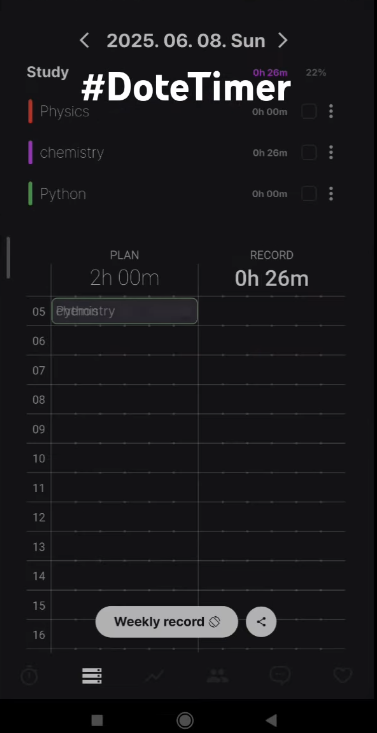
Task: Open the three-dot menu for Physics
Action: [x=331, y=111]
